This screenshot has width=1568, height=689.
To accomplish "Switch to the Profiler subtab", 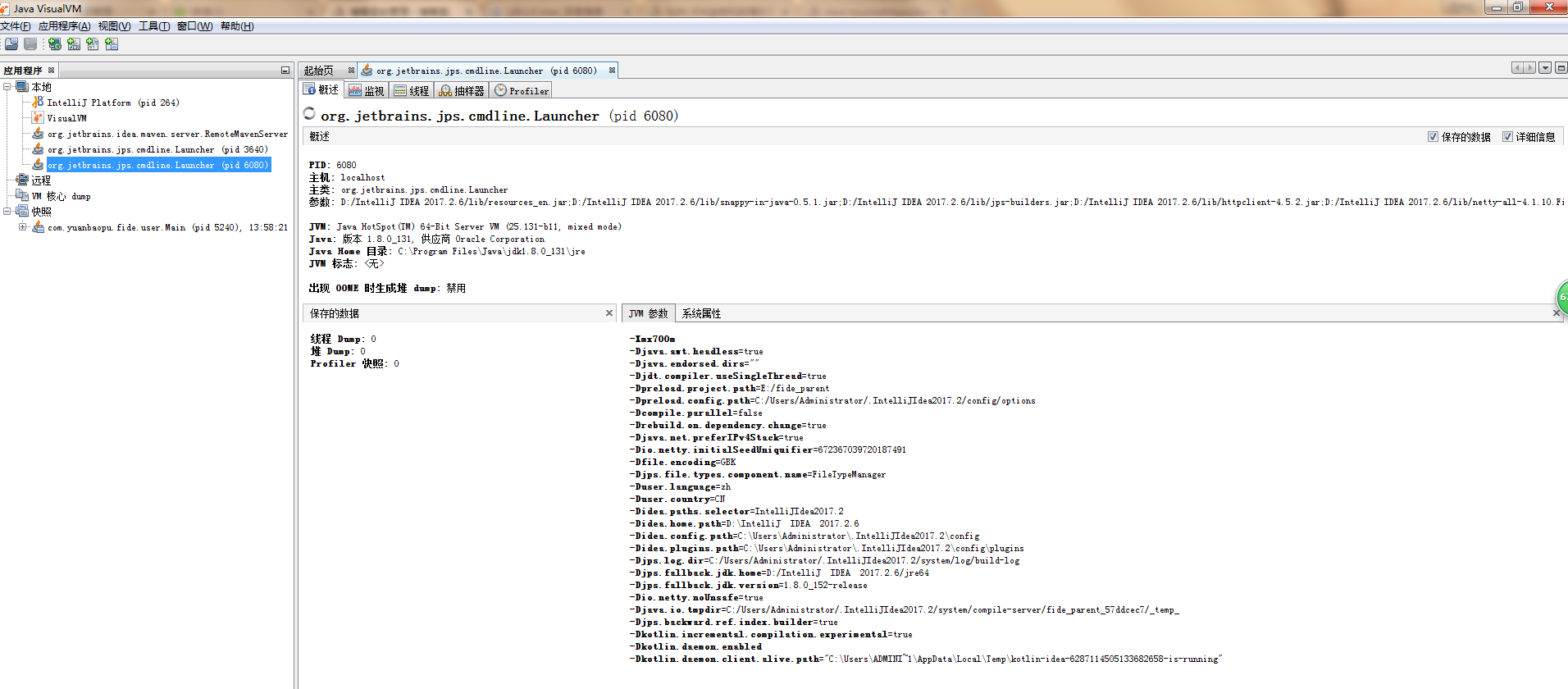I will coord(522,90).
